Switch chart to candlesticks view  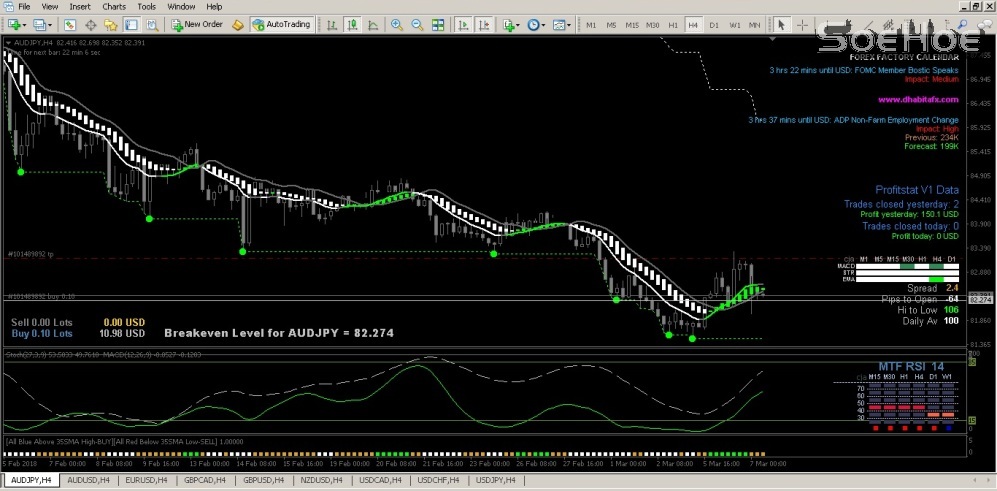[x=353, y=24]
